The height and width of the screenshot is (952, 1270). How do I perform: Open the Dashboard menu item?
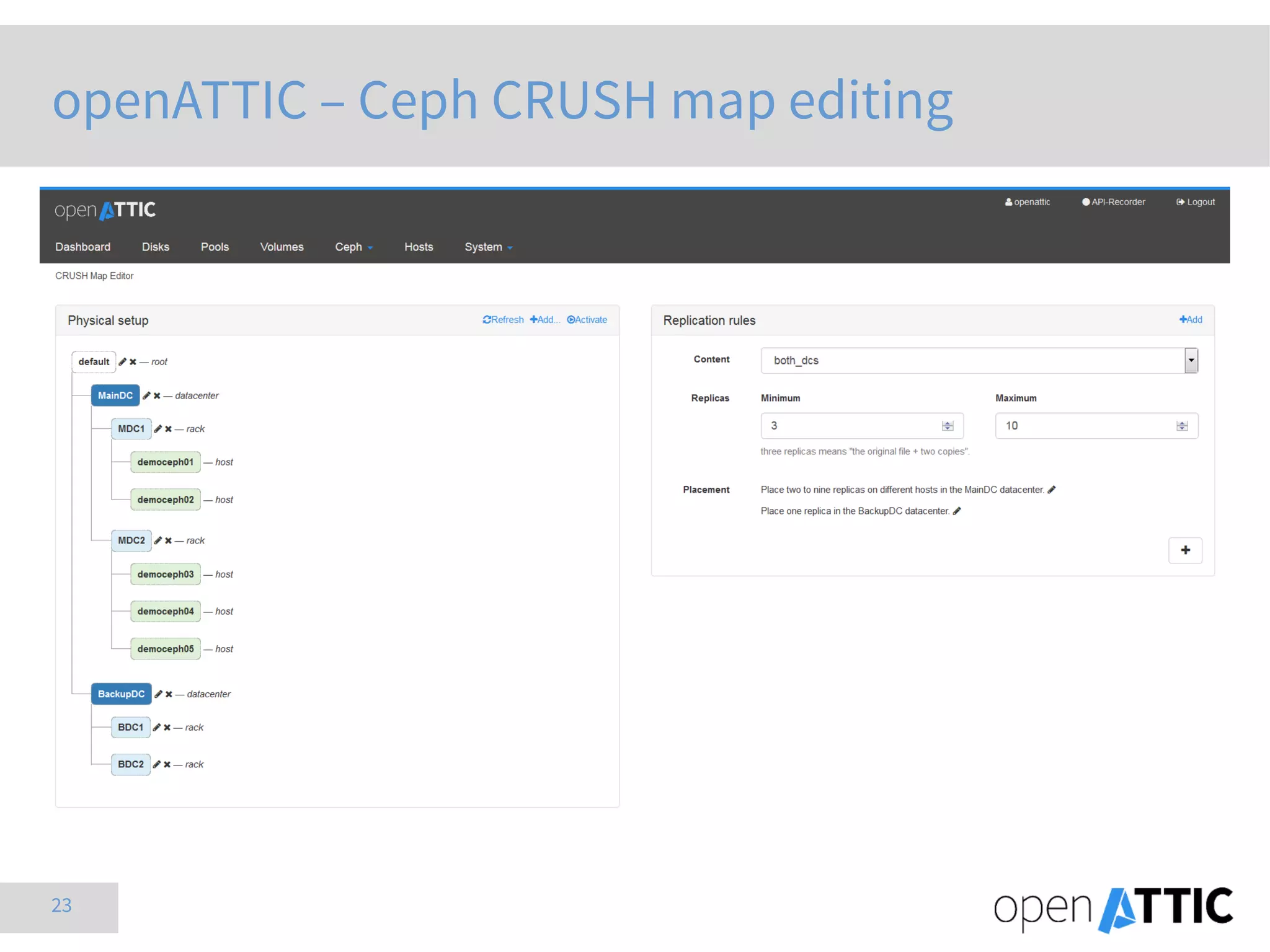click(x=82, y=247)
